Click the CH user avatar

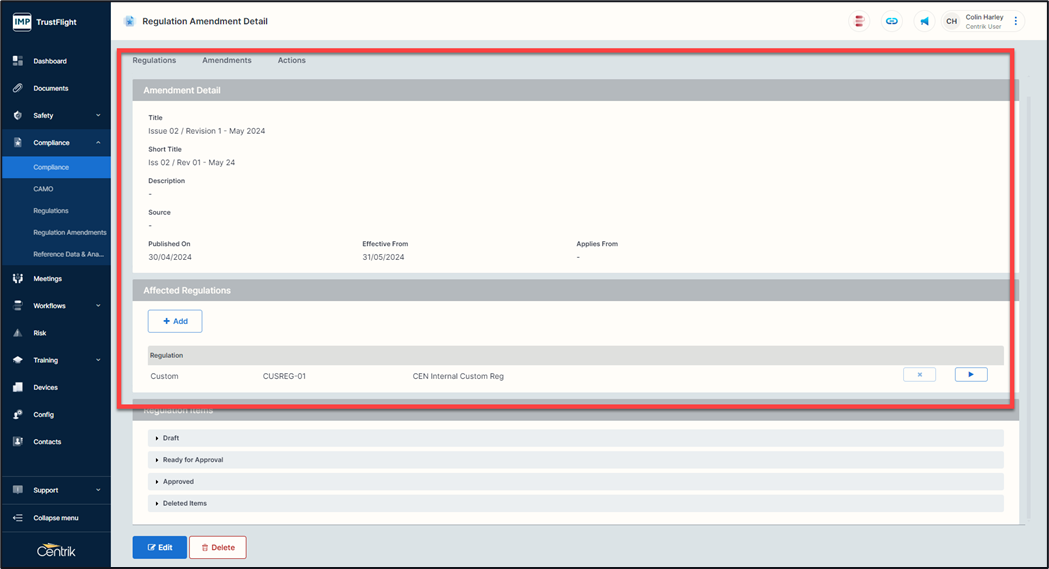pyautogui.click(x=951, y=21)
